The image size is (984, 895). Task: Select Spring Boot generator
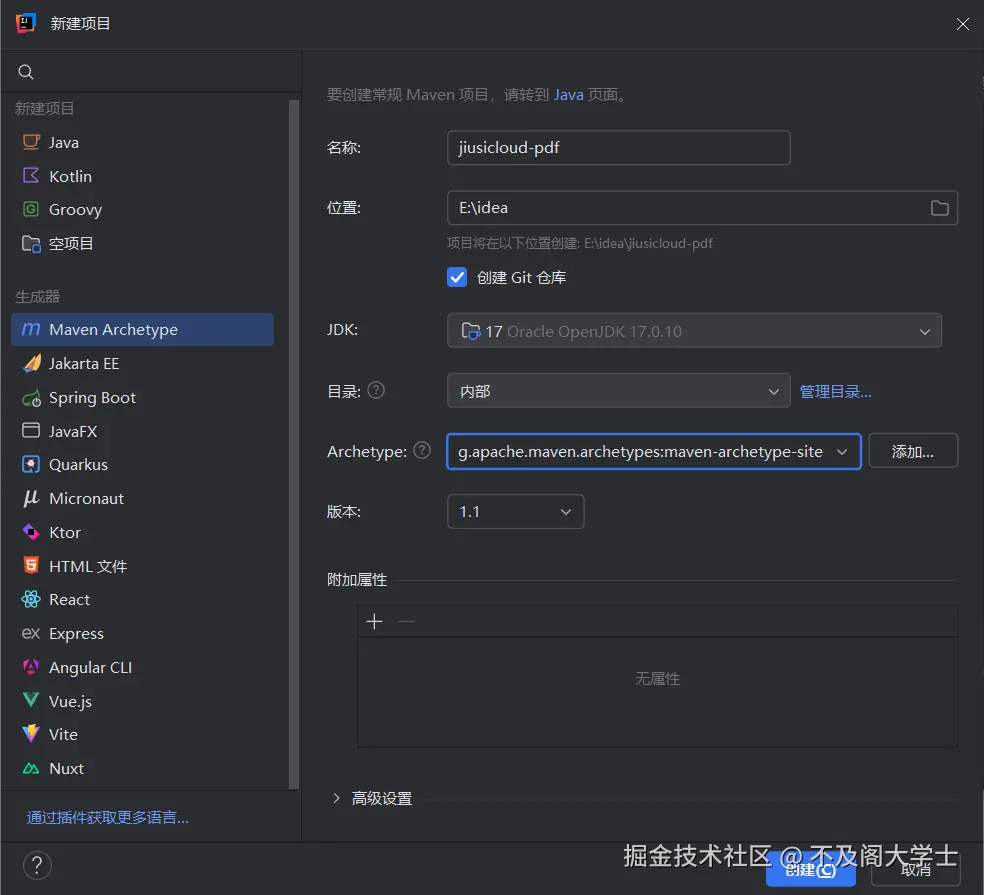[x=142, y=398]
